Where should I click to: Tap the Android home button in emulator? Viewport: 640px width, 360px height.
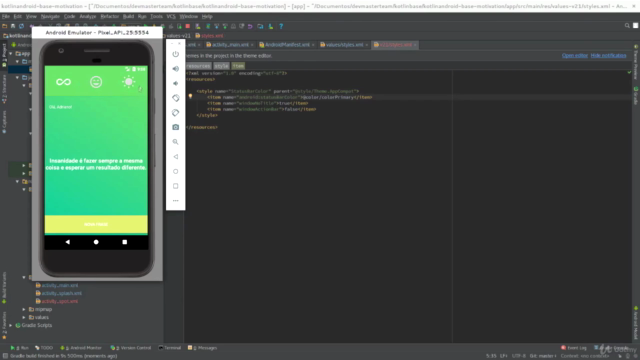(x=96, y=242)
